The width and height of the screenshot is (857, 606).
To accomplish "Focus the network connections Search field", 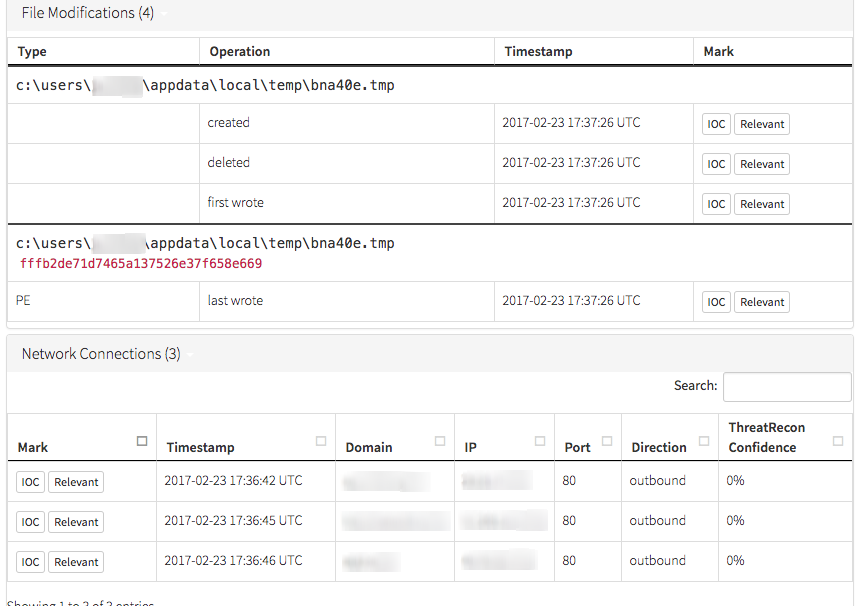I will coord(786,387).
